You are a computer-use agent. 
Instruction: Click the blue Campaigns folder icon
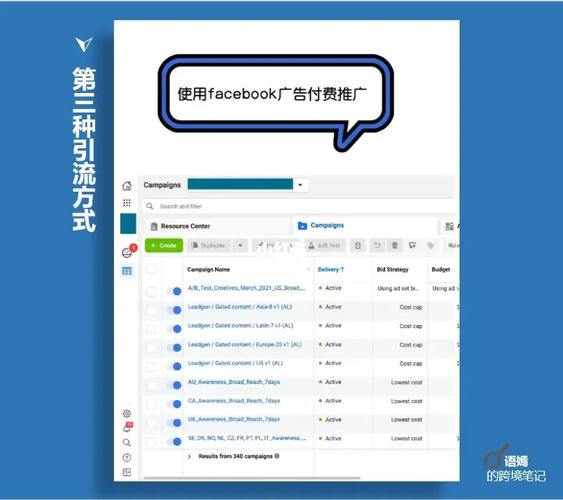point(302,225)
